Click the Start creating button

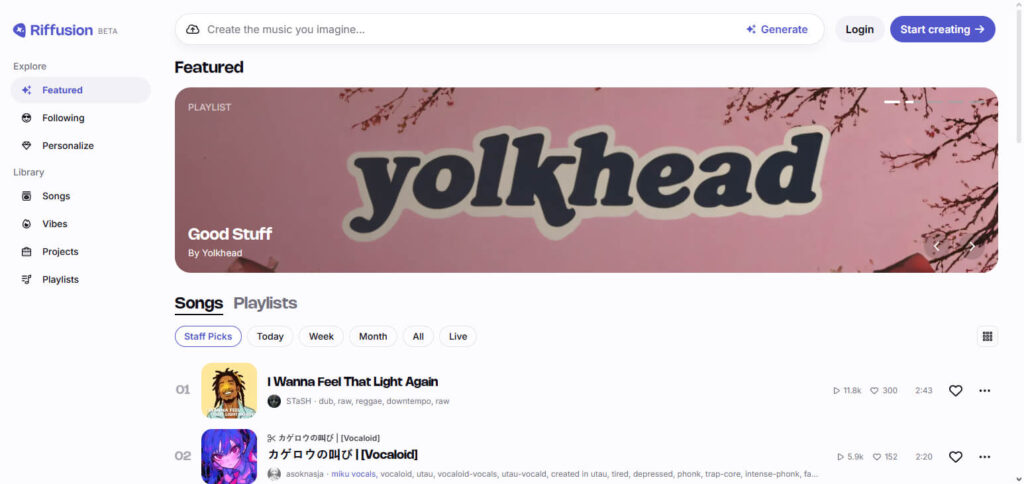(x=942, y=29)
